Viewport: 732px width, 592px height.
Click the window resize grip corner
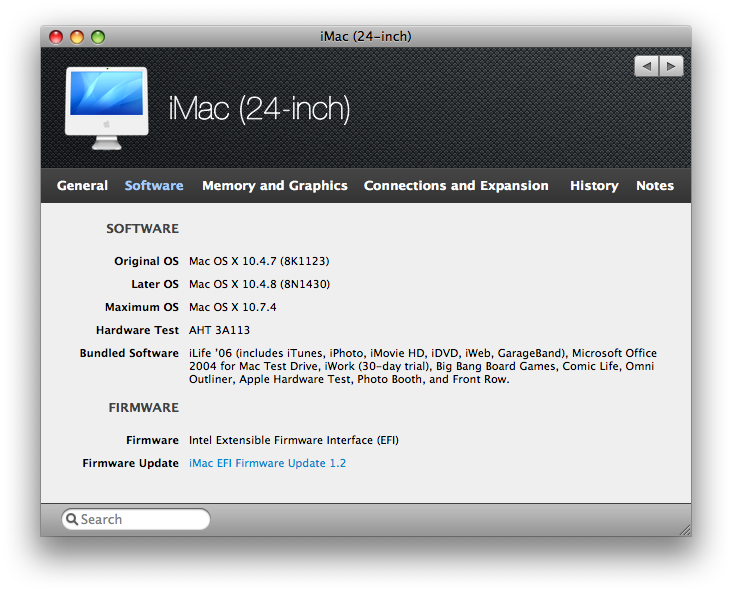point(685,530)
